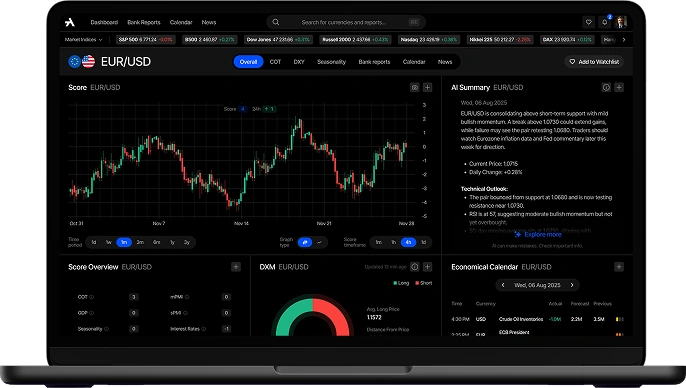Click the plus icon on Score panel
This screenshot has height=388, width=686.
point(427,87)
